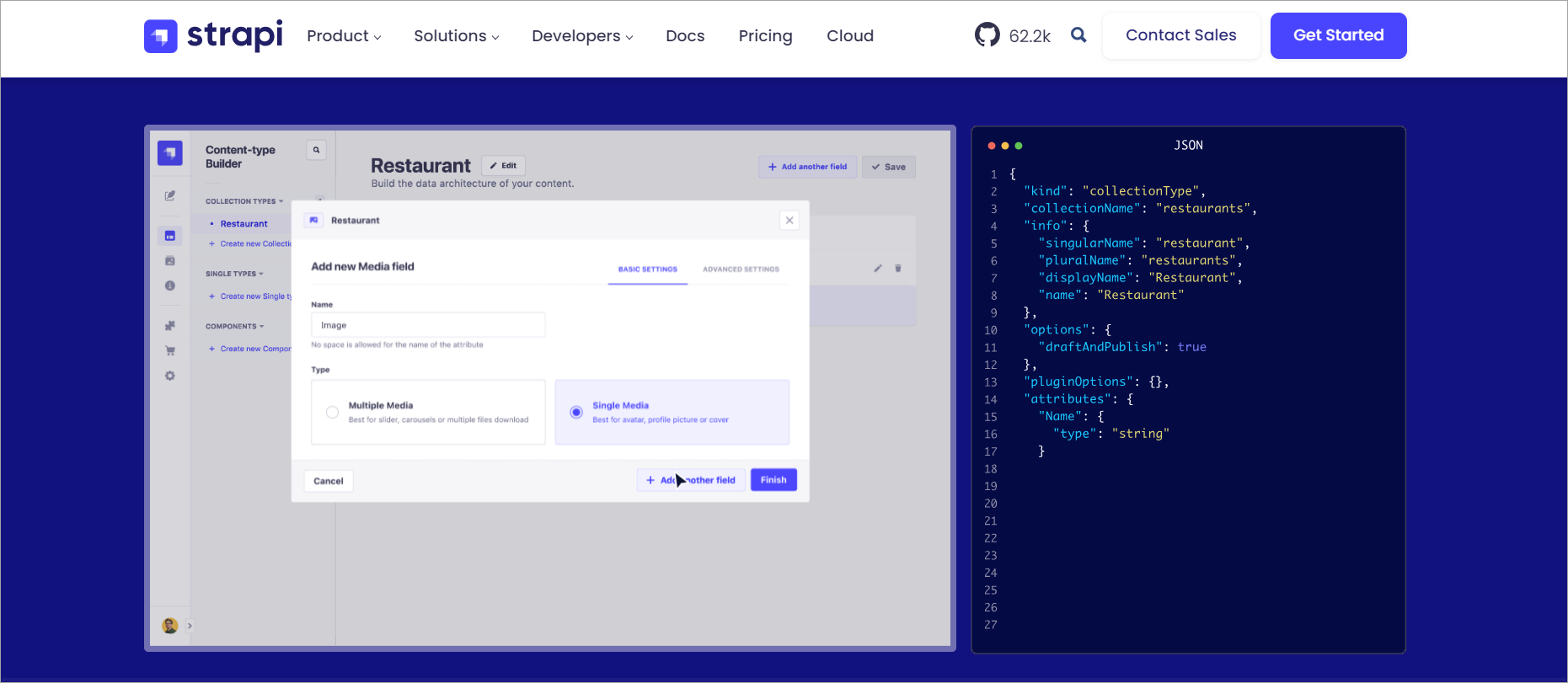This screenshot has width=1568, height=683.
Task: Open Settings gear icon in sidebar
Action: [x=170, y=376]
